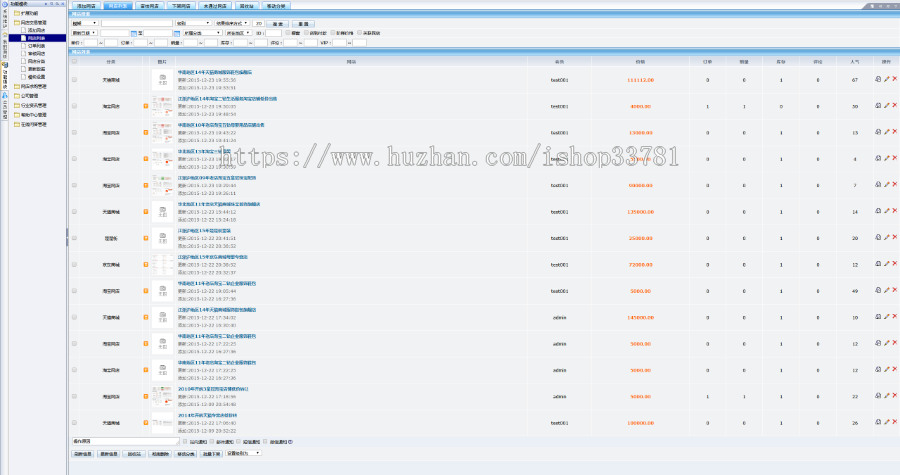Open the level dropdown next to keyword input
The image size is (900, 475).
click(x=193, y=24)
